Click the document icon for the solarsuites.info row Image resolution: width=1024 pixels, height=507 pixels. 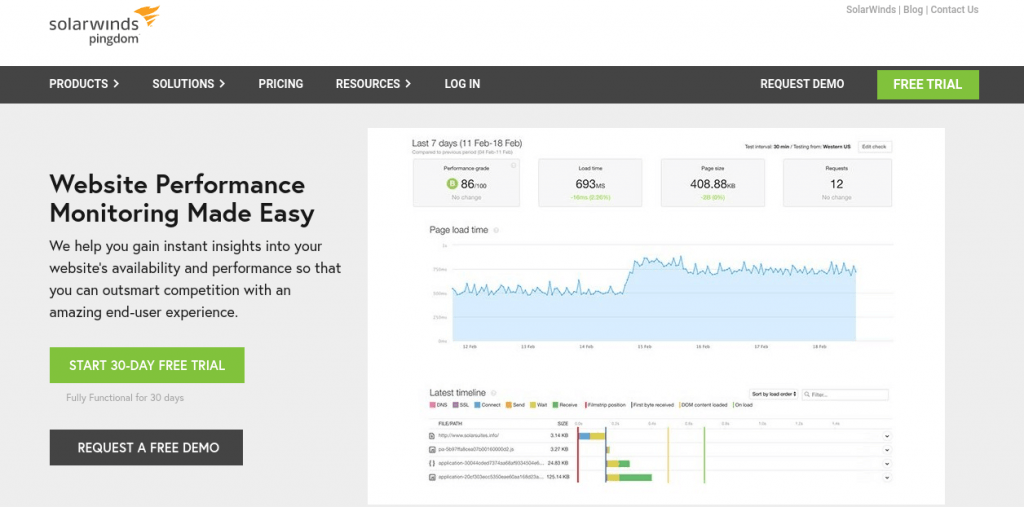pos(430,435)
